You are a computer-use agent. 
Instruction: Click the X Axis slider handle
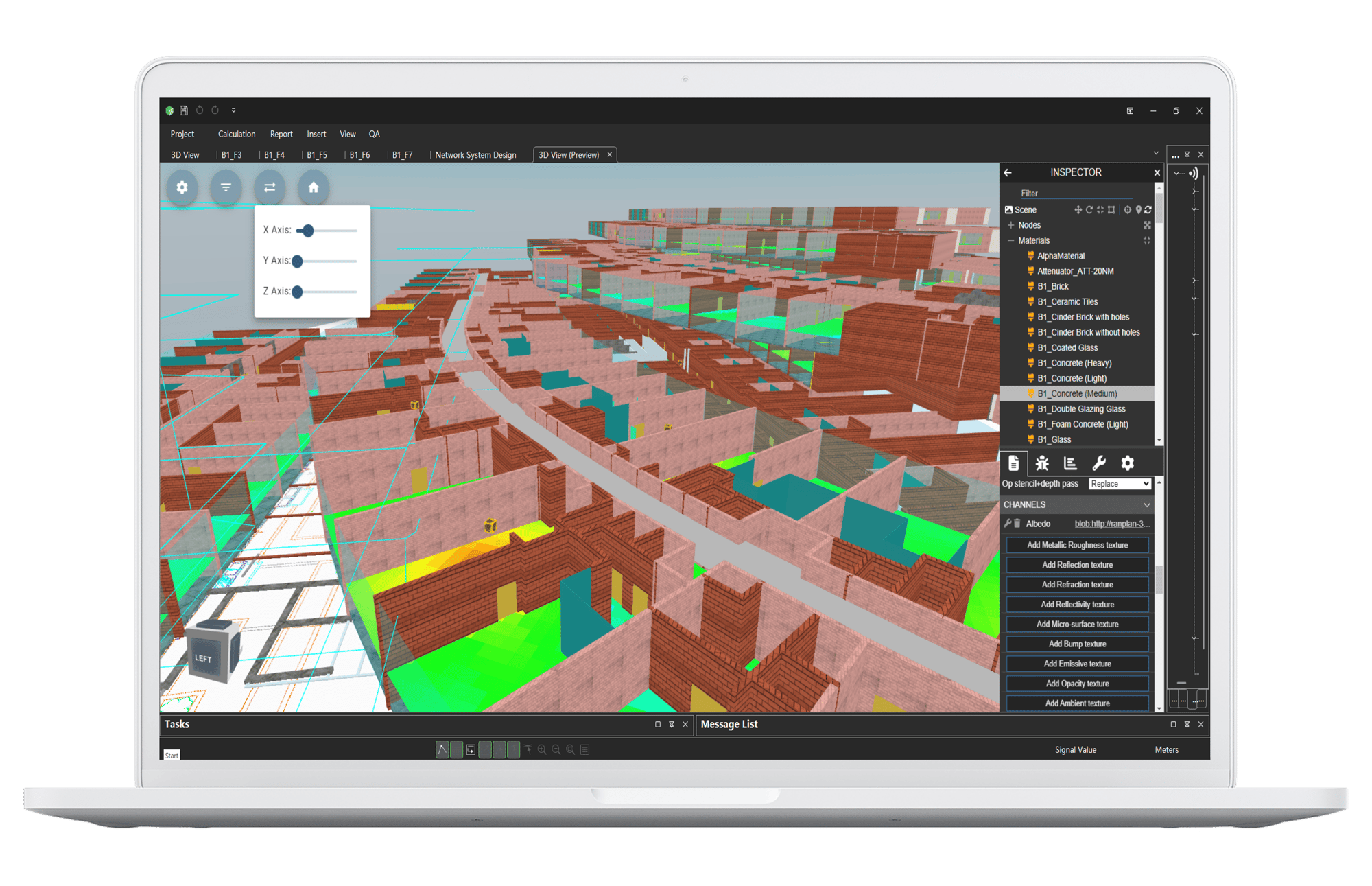(x=308, y=231)
